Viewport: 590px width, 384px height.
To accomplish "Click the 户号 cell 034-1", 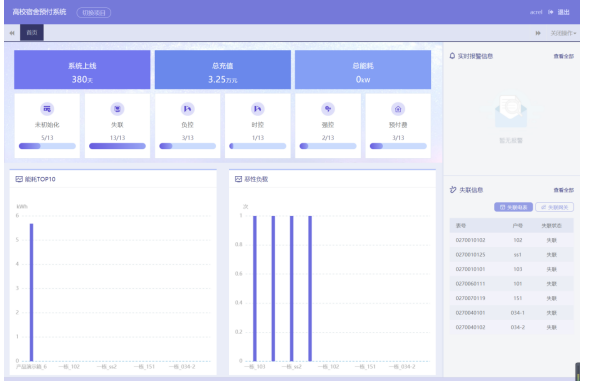I will tap(518, 313).
